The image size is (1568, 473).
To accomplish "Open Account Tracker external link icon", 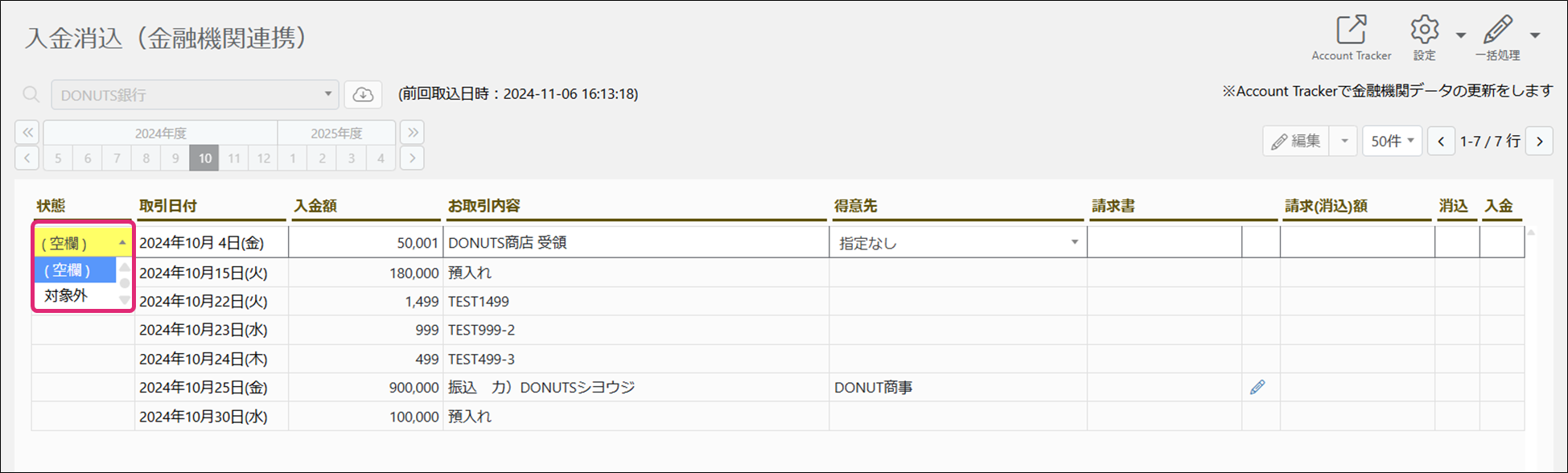I will 1352,30.
